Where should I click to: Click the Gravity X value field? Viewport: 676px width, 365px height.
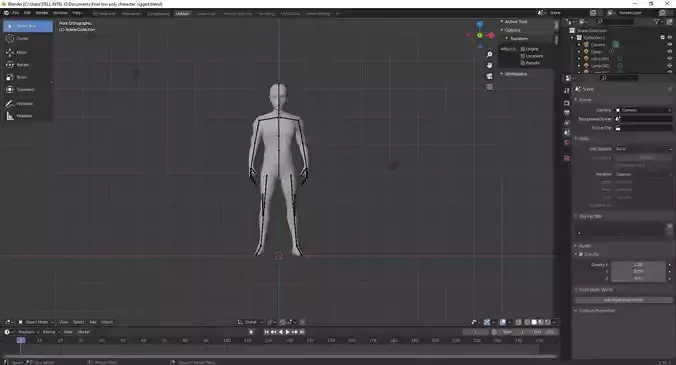pyautogui.click(x=638, y=265)
